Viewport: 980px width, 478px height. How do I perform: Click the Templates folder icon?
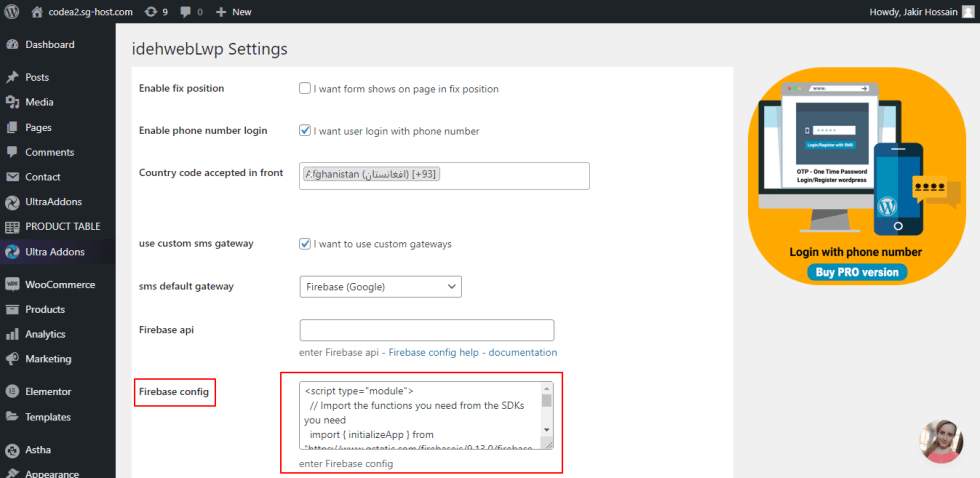(x=12, y=417)
